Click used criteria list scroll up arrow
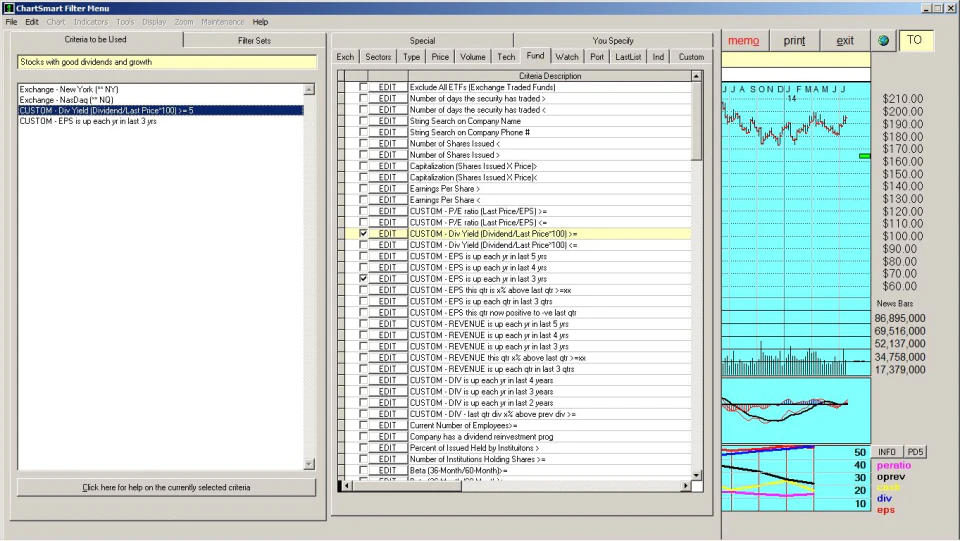Screen dimensions: 960x541 pos(309,89)
